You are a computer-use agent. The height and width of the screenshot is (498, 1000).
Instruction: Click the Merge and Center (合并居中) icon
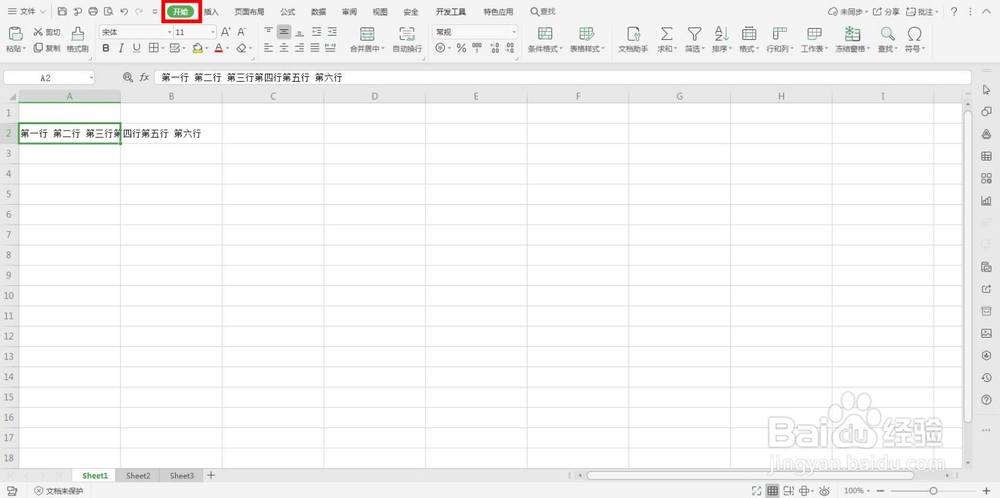367,34
